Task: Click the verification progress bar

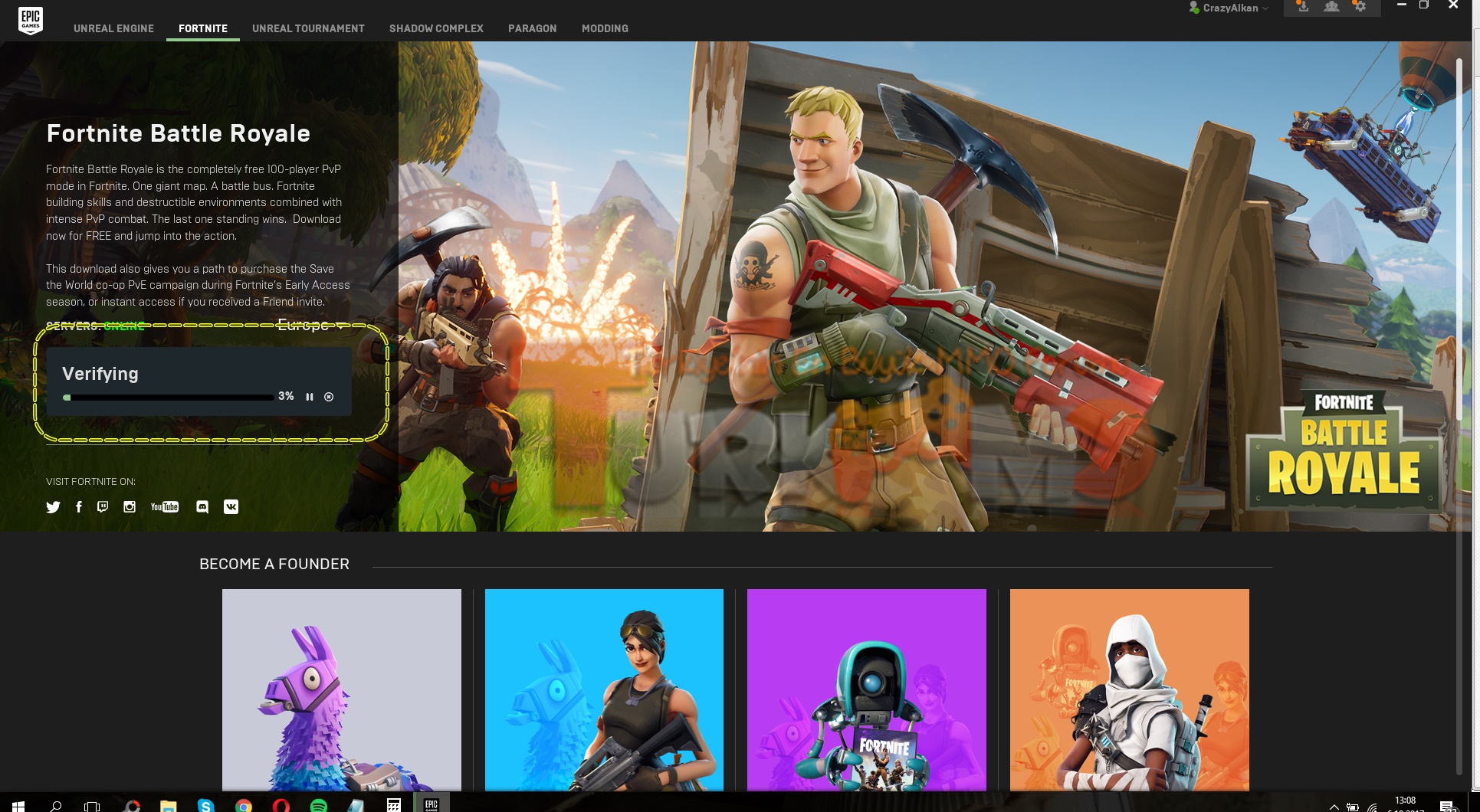Action: 169,398
